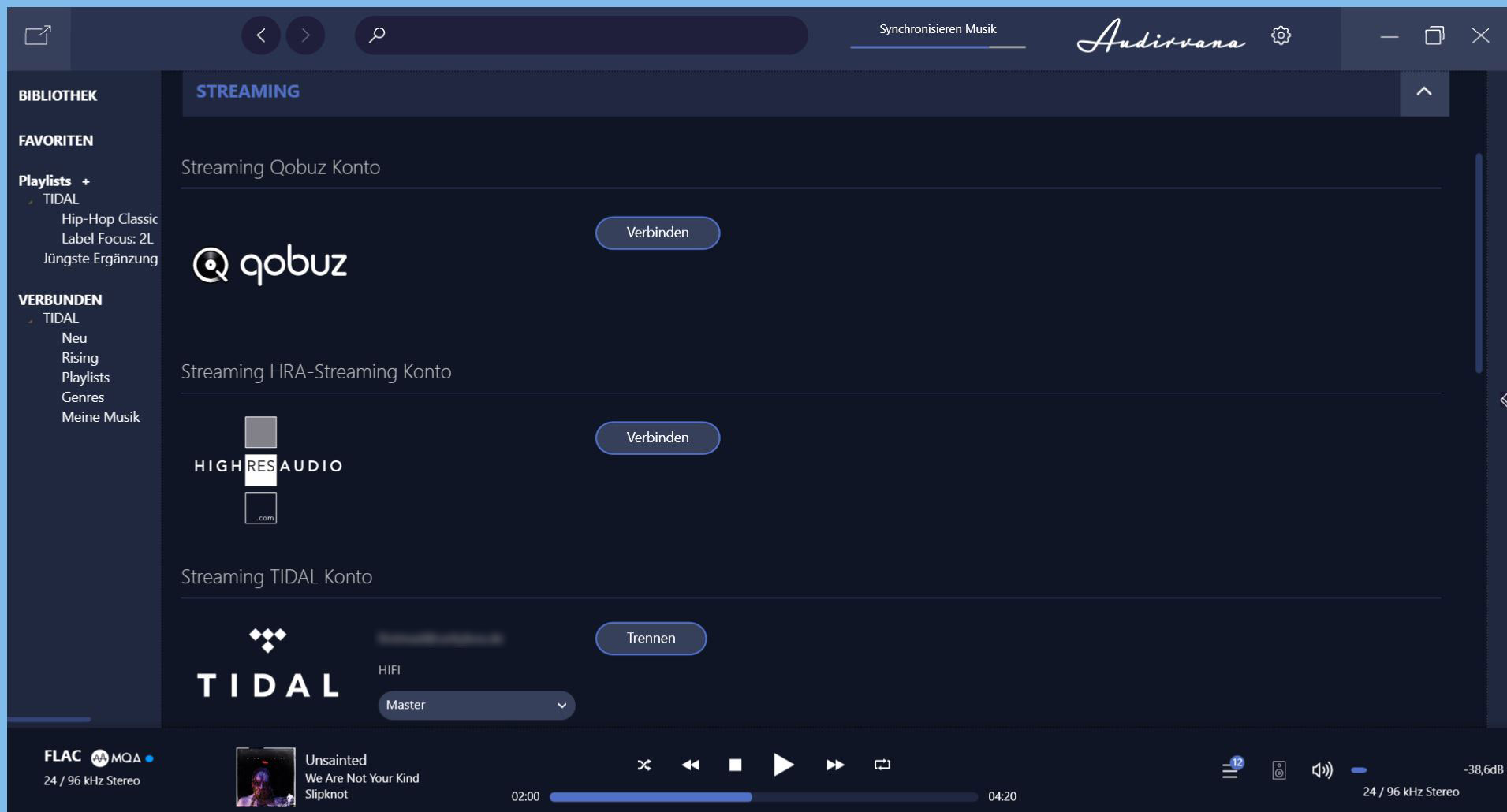1507x812 pixels.
Task: Open FAVORITEN section
Action: click(x=55, y=140)
